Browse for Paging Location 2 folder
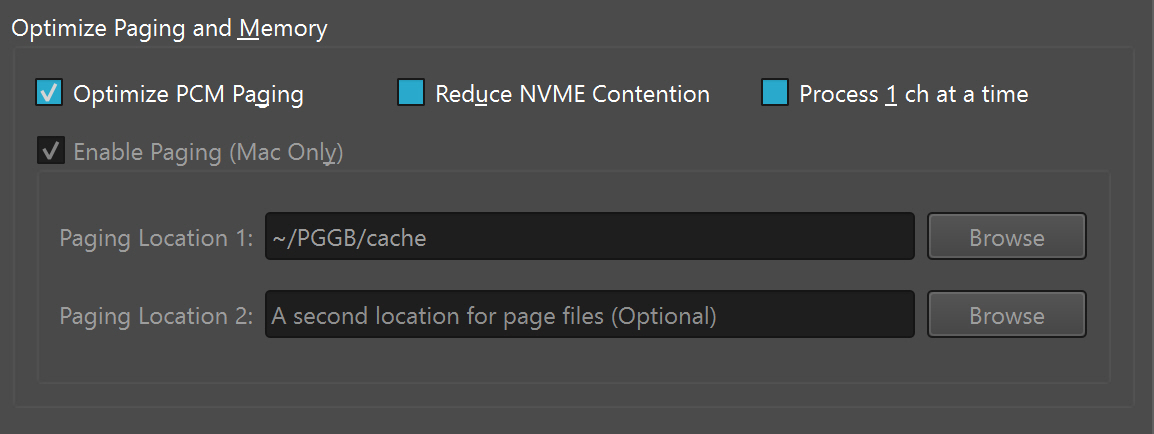The image size is (1154, 434). (1006, 314)
